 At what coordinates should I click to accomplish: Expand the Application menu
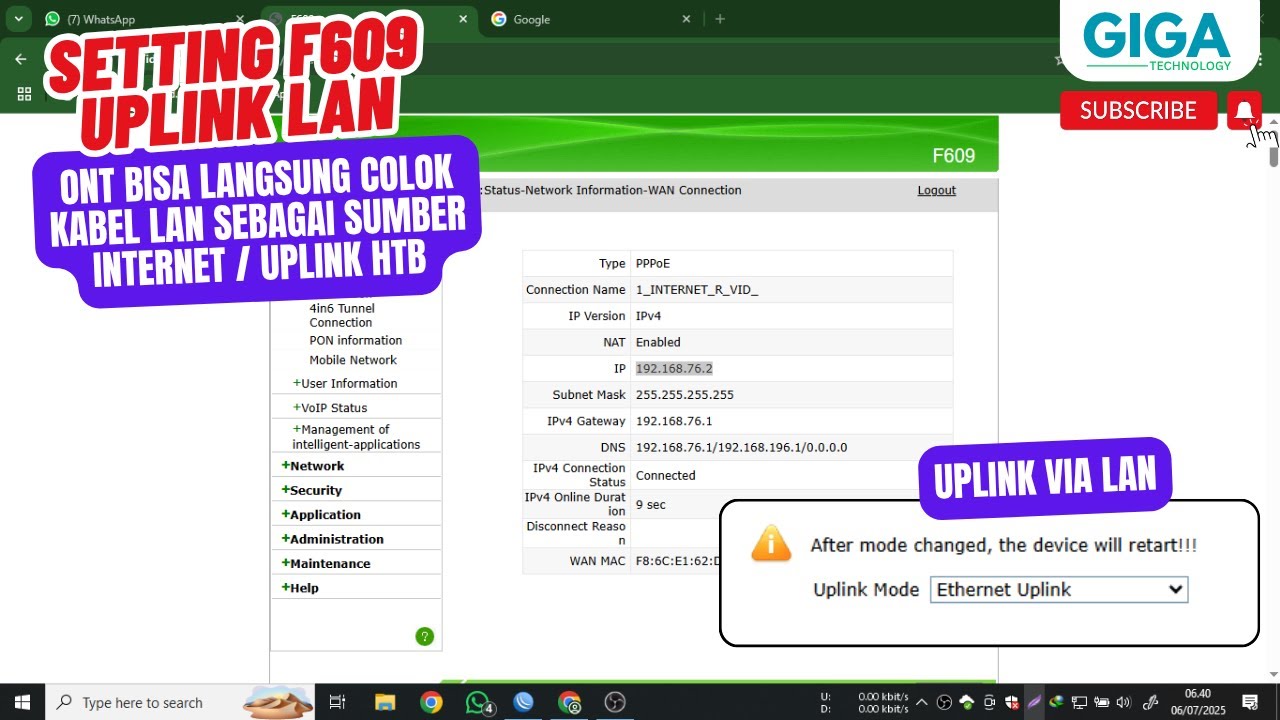coord(321,514)
